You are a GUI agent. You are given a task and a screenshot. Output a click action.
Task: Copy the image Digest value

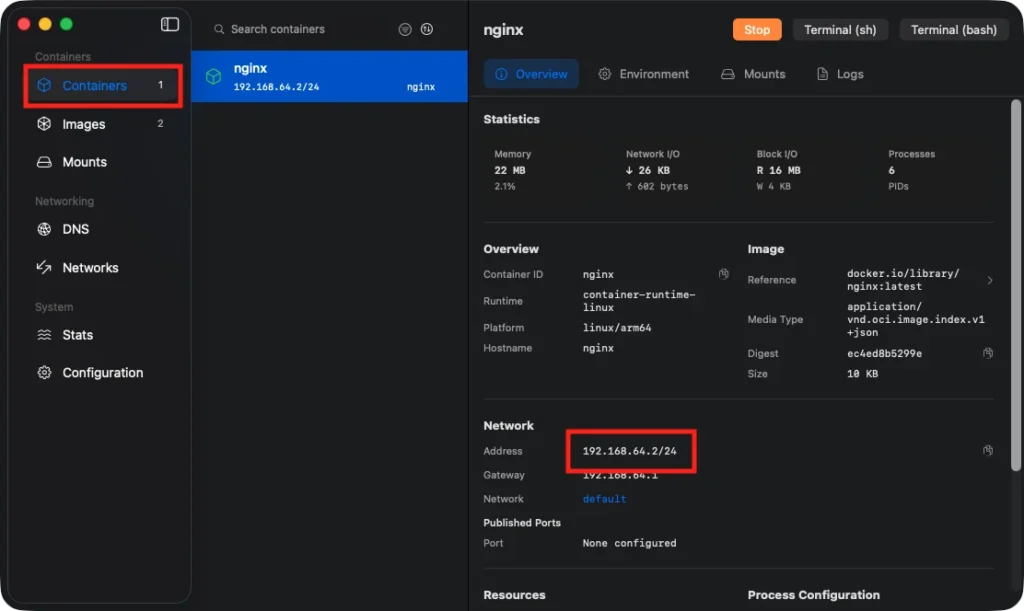(988, 353)
